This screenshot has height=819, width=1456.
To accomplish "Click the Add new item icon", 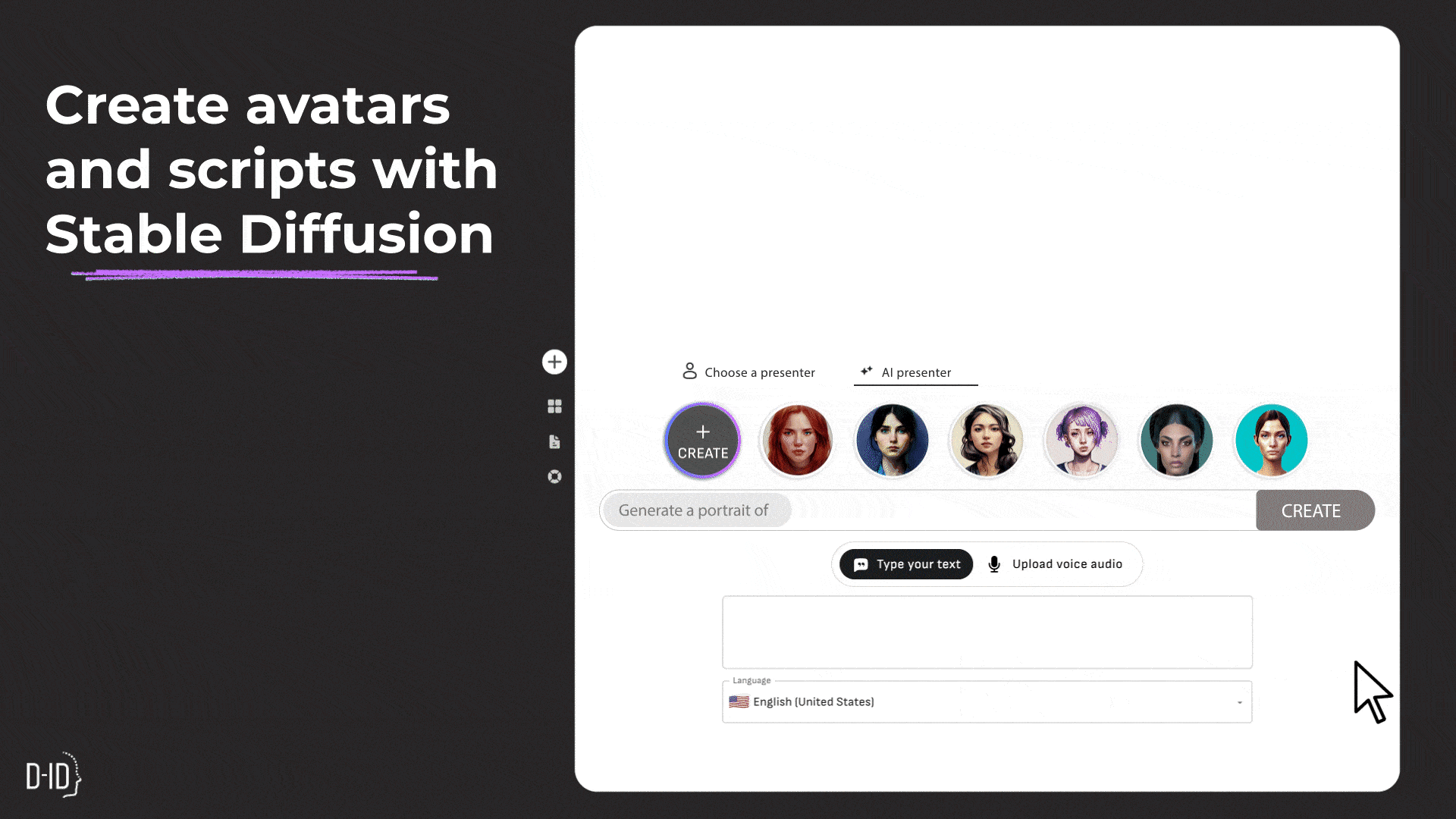I will point(554,361).
